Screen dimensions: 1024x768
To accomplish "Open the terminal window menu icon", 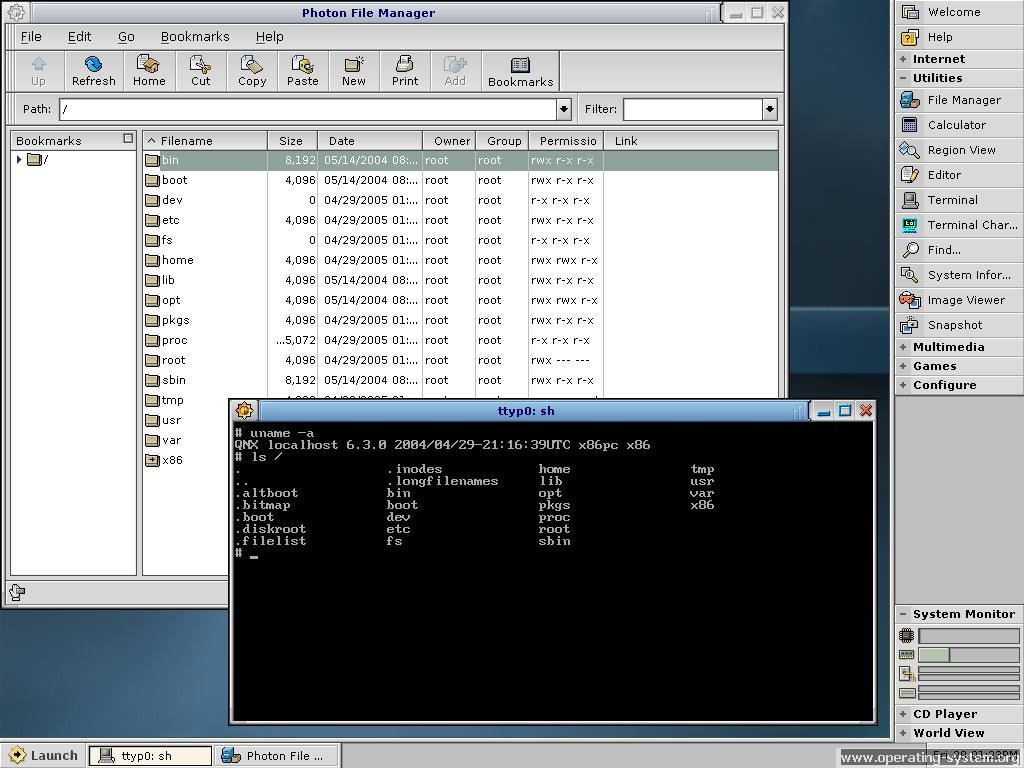I will [x=244, y=411].
